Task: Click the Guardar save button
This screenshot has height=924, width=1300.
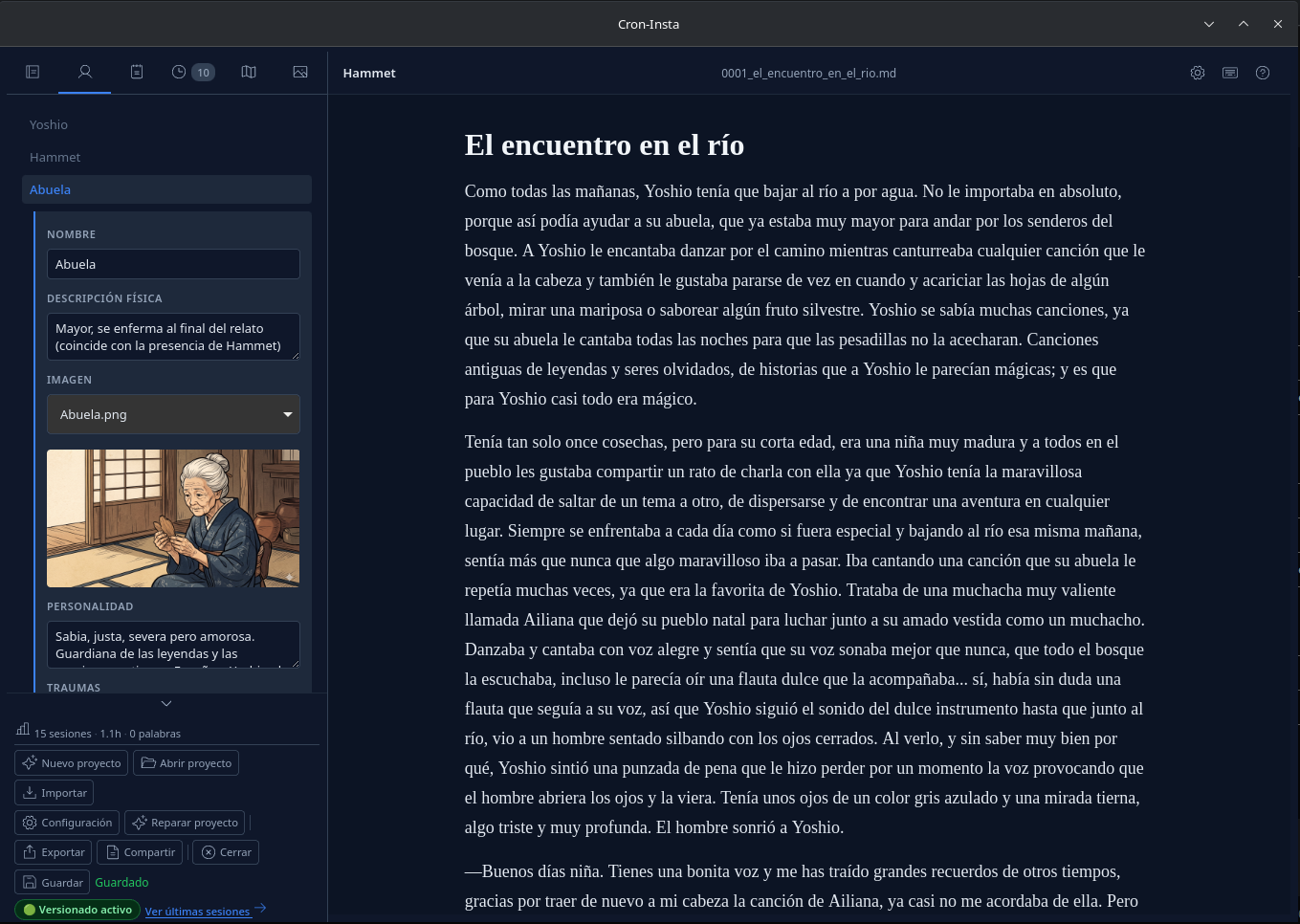Action: [x=52, y=883]
